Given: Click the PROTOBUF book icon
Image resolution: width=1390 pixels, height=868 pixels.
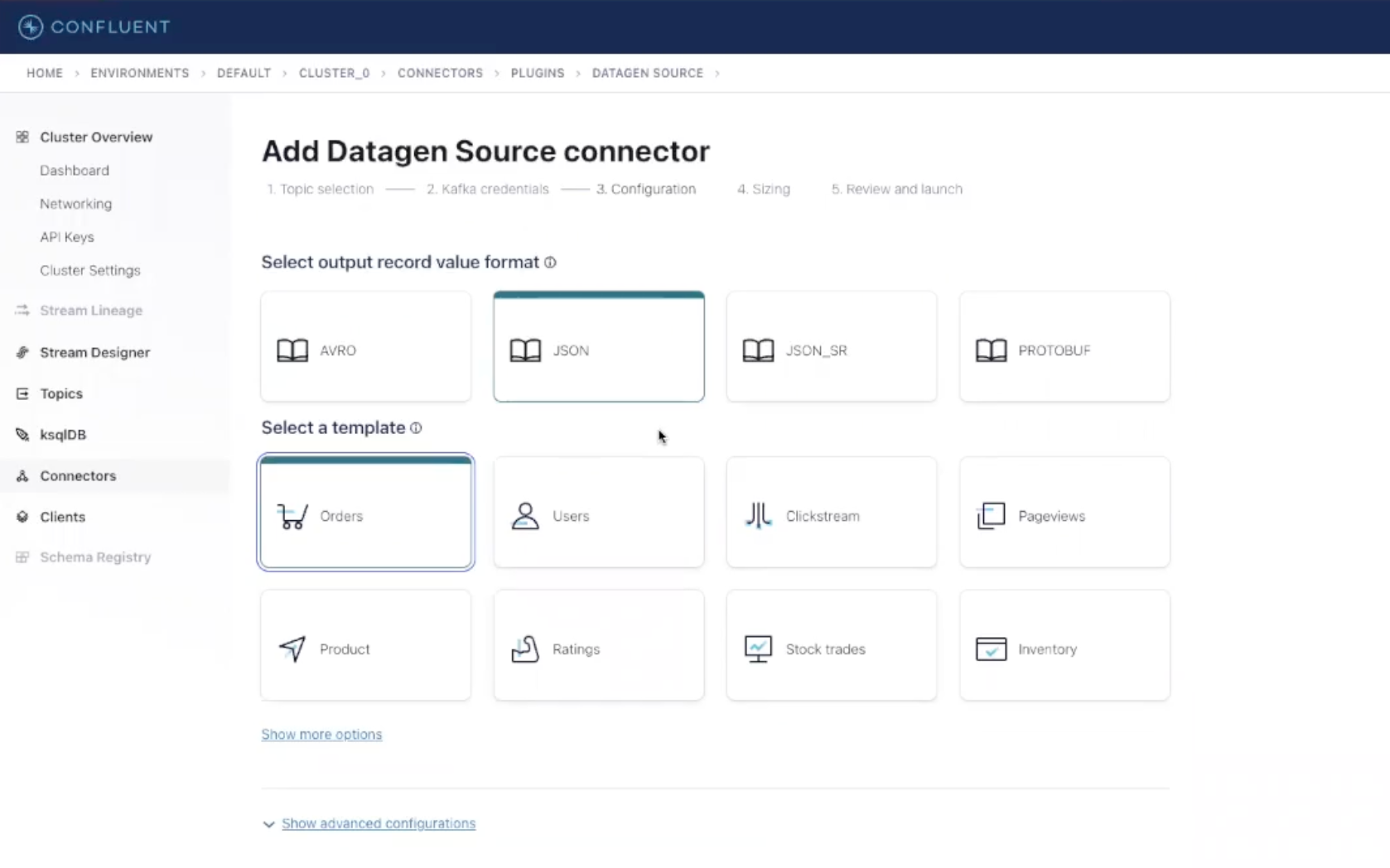Looking at the screenshot, I should pos(991,350).
